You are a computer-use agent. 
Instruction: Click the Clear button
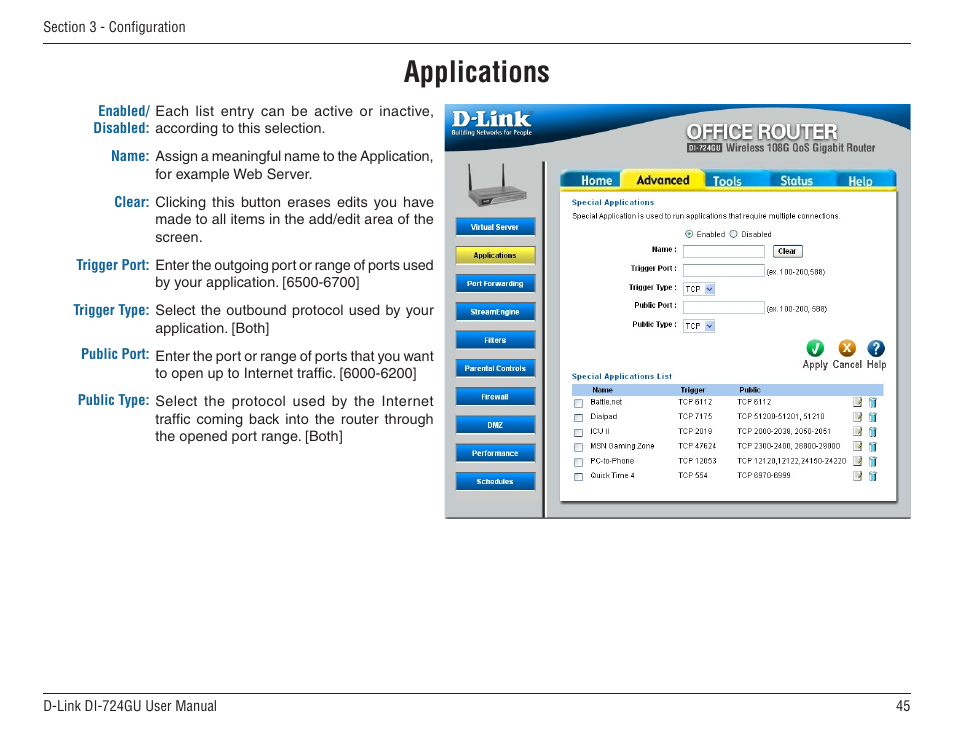tap(787, 251)
